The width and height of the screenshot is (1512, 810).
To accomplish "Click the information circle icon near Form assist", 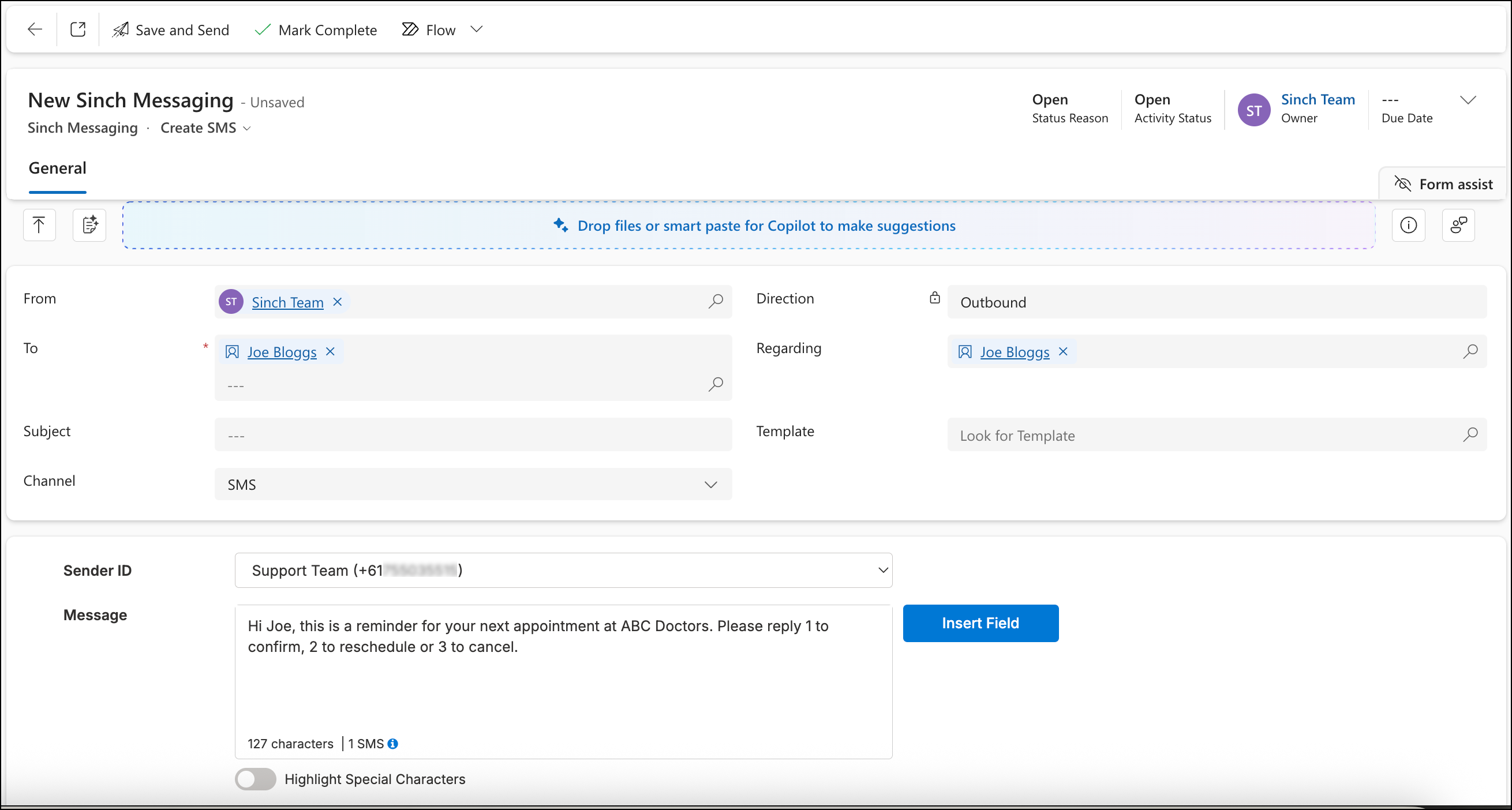I will click(1408, 225).
